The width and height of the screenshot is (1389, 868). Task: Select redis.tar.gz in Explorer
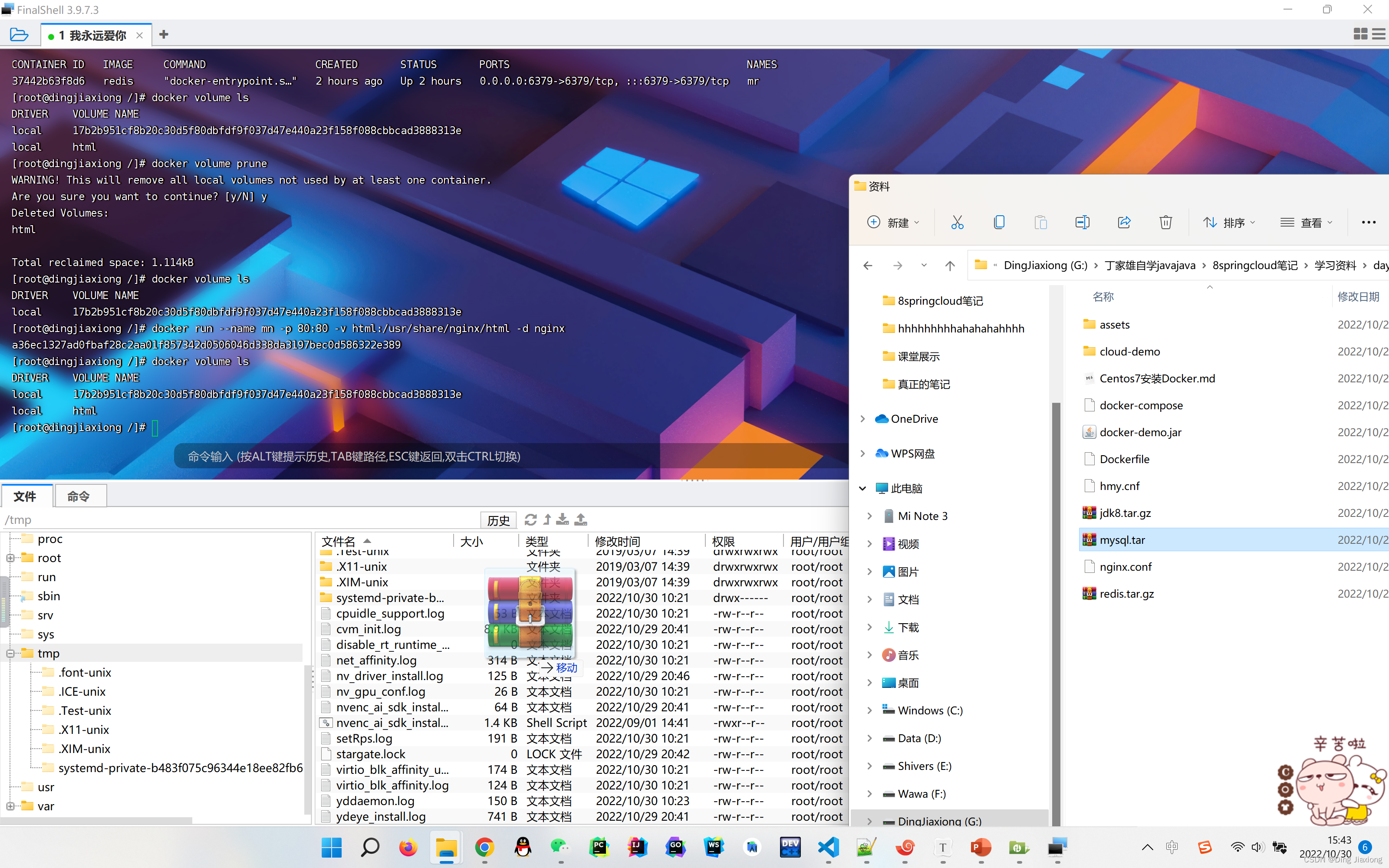pyautogui.click(x=1234, y=594)
